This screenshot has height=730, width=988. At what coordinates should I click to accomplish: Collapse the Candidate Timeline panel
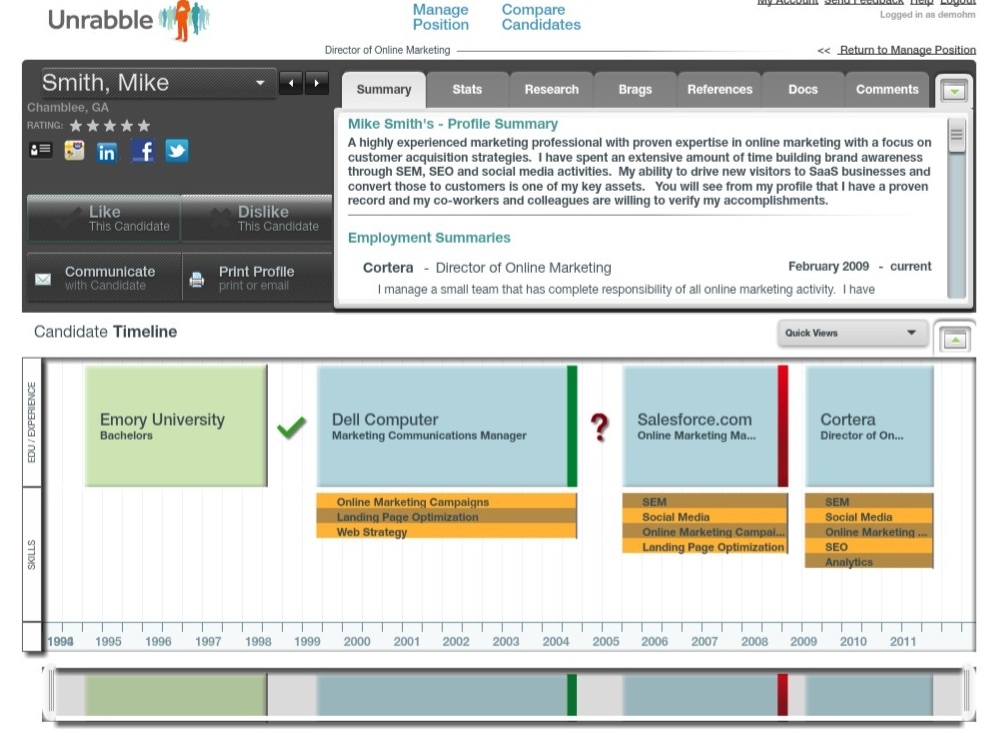(955, 340)
